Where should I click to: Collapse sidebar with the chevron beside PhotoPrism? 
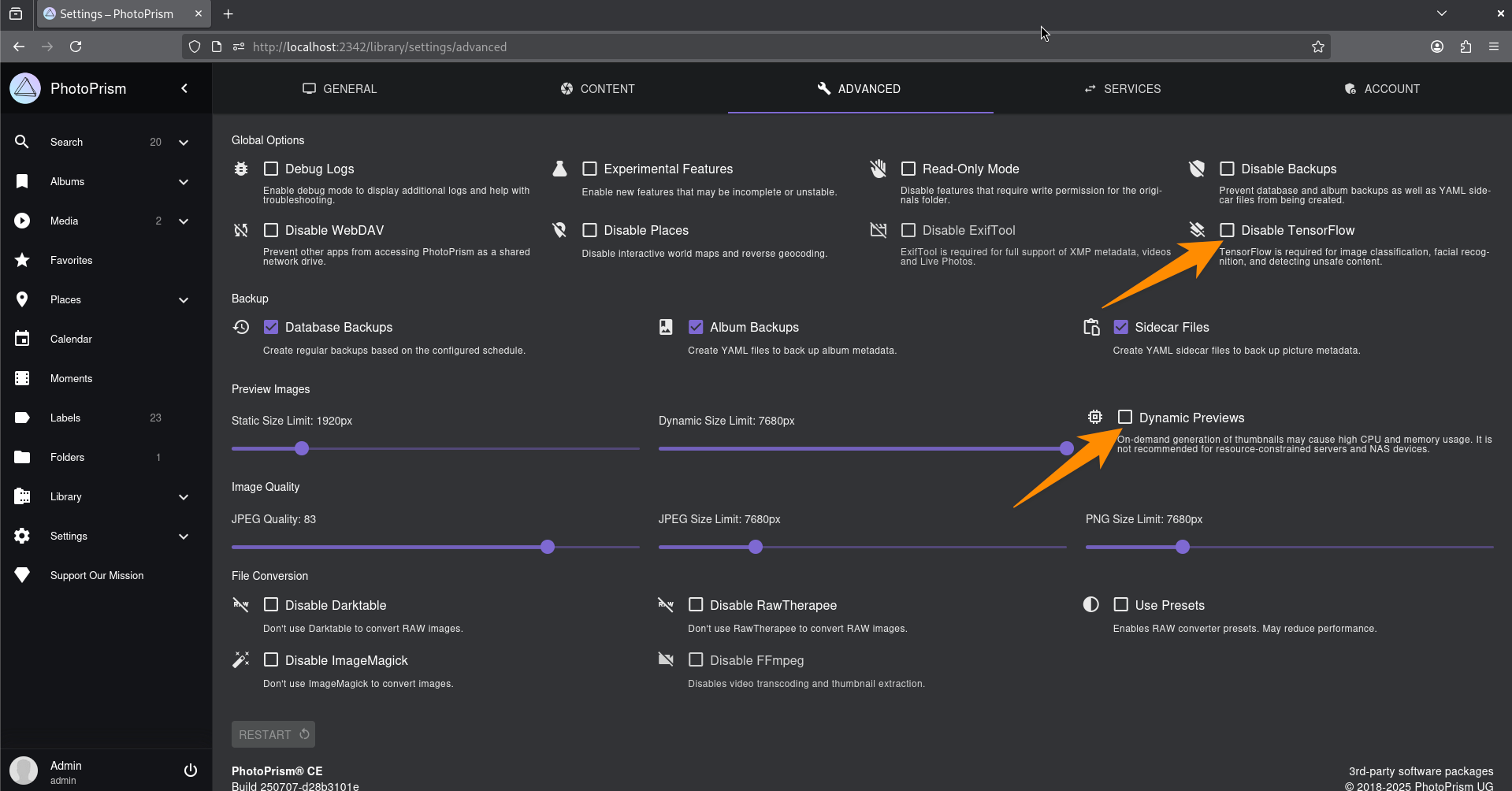point(184,88)
